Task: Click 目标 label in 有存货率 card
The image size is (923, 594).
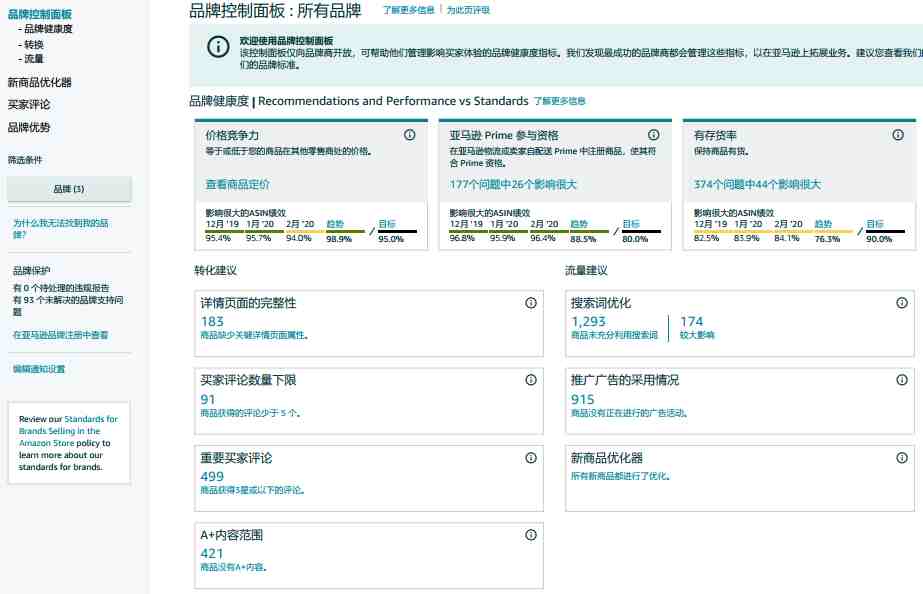Action: (875, 224)
